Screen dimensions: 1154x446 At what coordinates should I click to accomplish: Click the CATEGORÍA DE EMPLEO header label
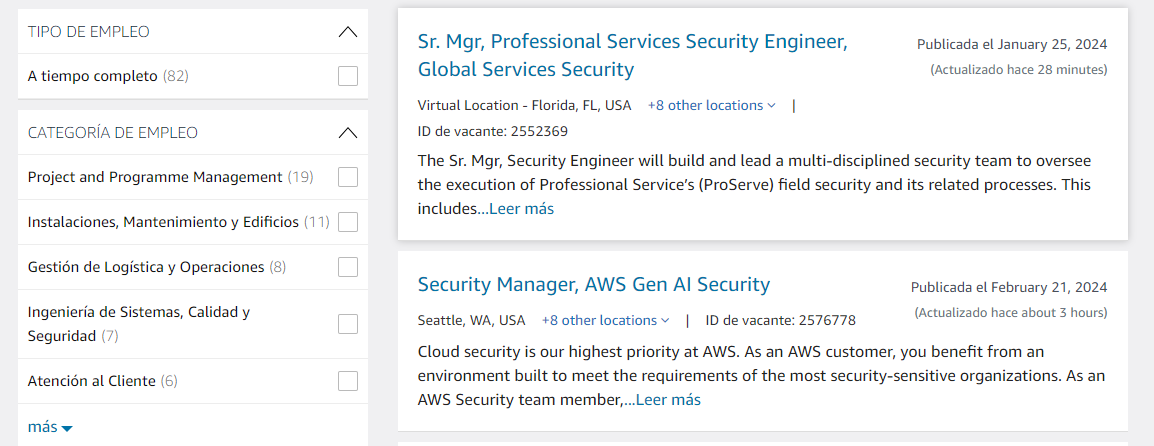[x=113, y=133]
